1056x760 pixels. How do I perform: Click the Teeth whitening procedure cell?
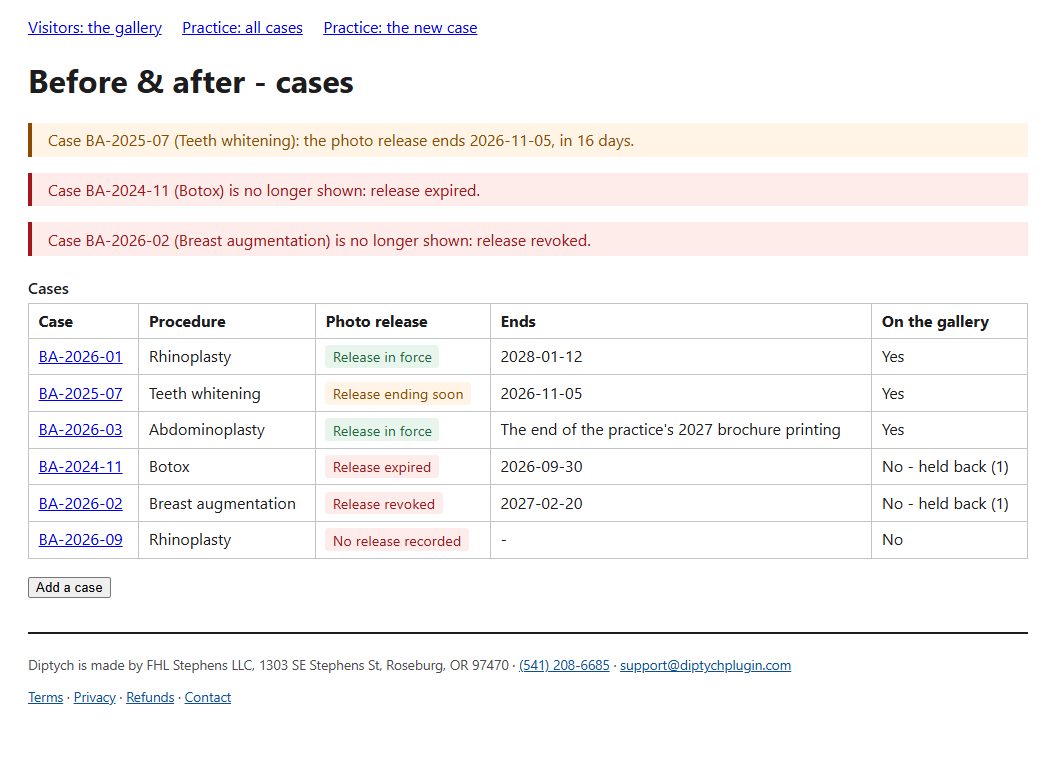point(227,393)
